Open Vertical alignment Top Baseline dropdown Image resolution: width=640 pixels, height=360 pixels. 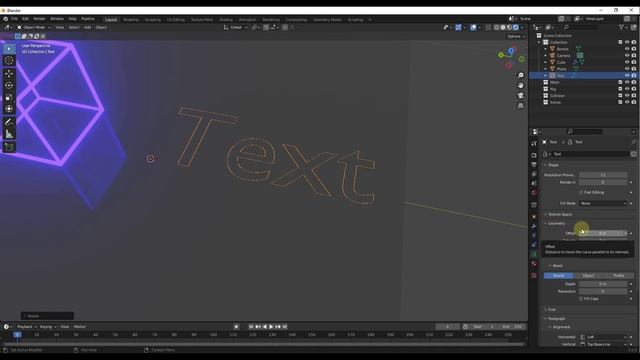point(603,344)
